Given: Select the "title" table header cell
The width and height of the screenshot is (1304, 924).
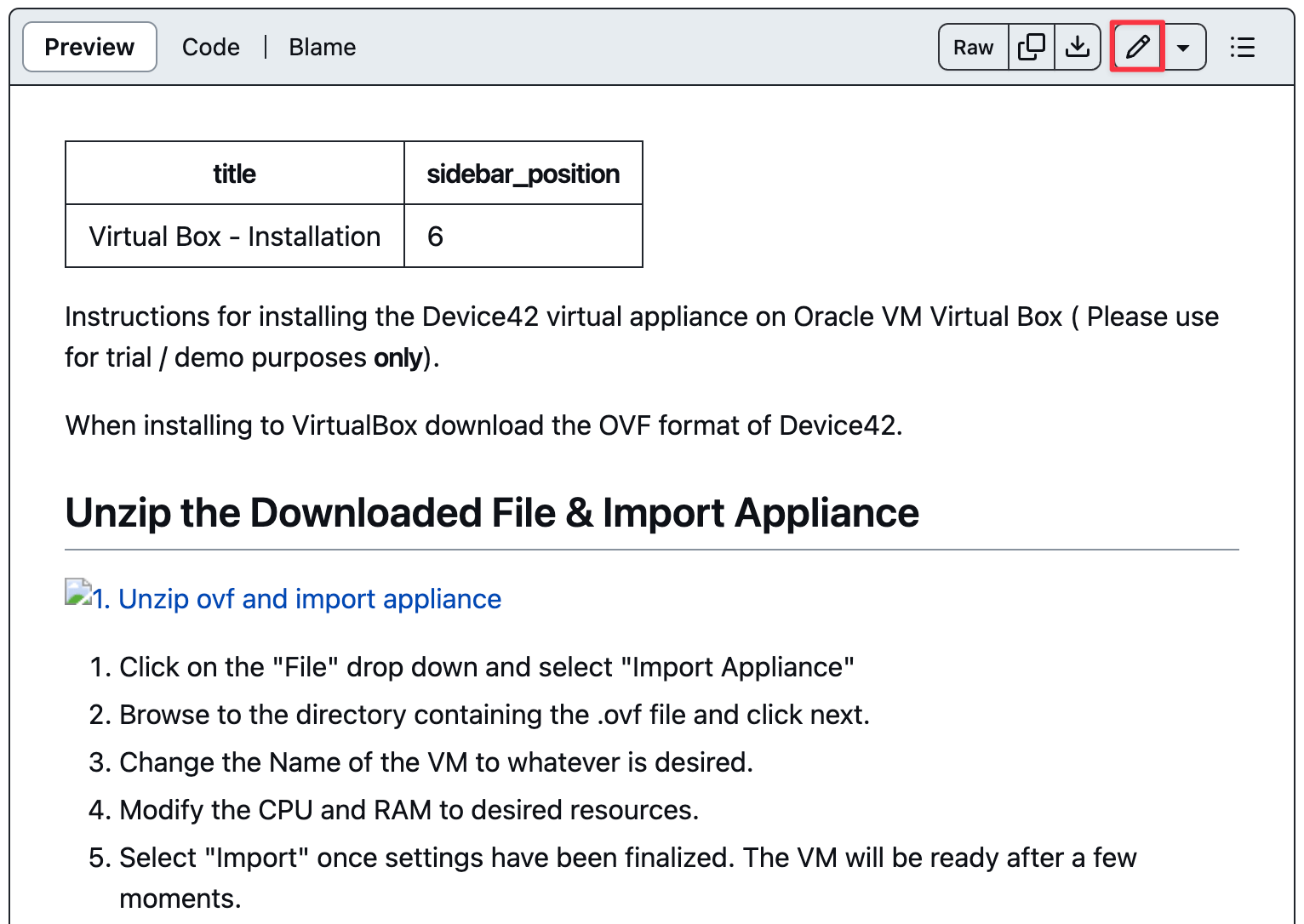Looking at the screenshot, I should pyautogui.click(x=234, y=174).
